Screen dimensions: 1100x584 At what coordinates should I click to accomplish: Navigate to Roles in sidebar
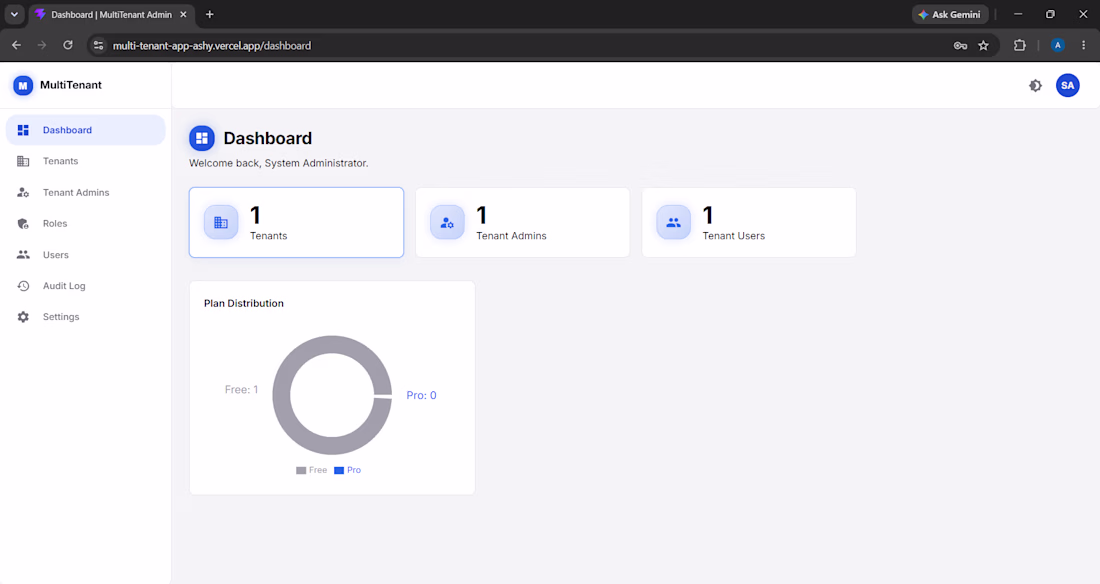tap(55, 224)
